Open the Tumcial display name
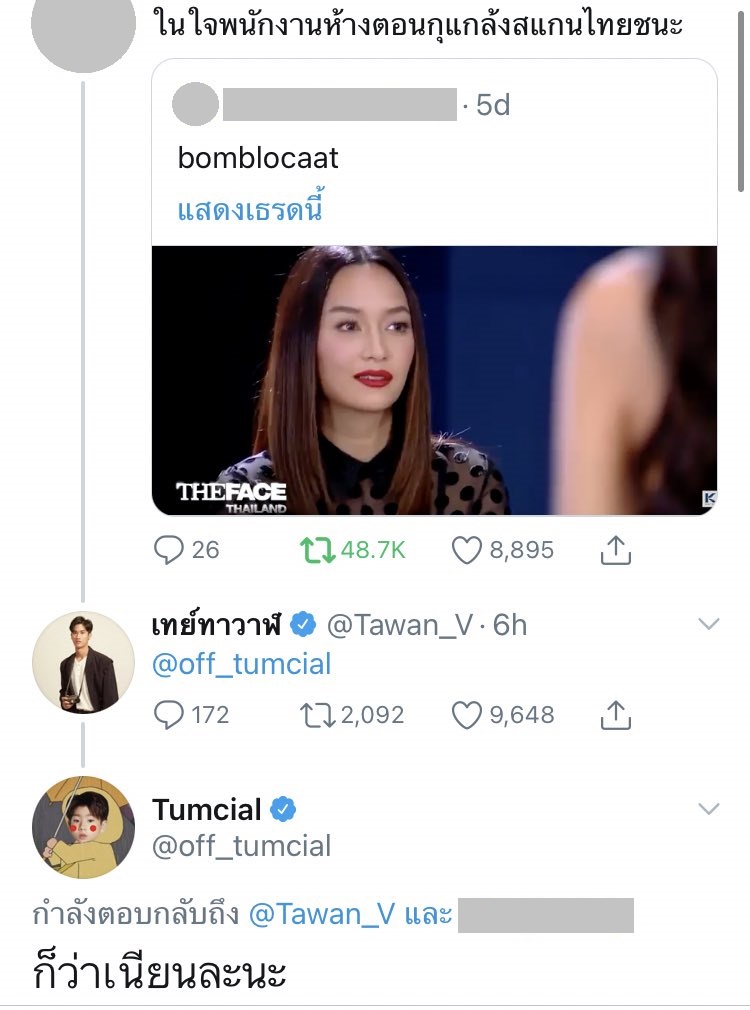Viewport: 750px width, 1010px height. pos(206,809)
